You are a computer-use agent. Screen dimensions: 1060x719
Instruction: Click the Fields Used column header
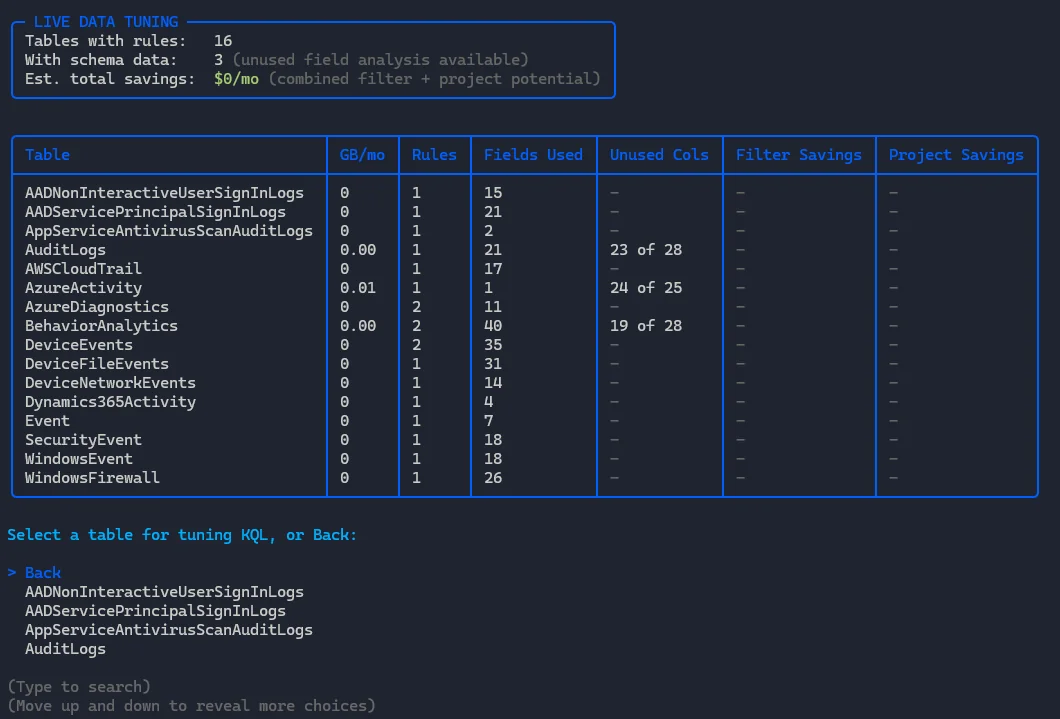[x=533, y=155]
